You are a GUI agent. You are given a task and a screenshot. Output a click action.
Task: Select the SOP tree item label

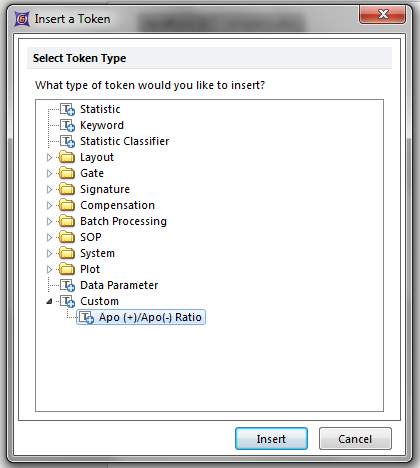[x=91, y=237]
